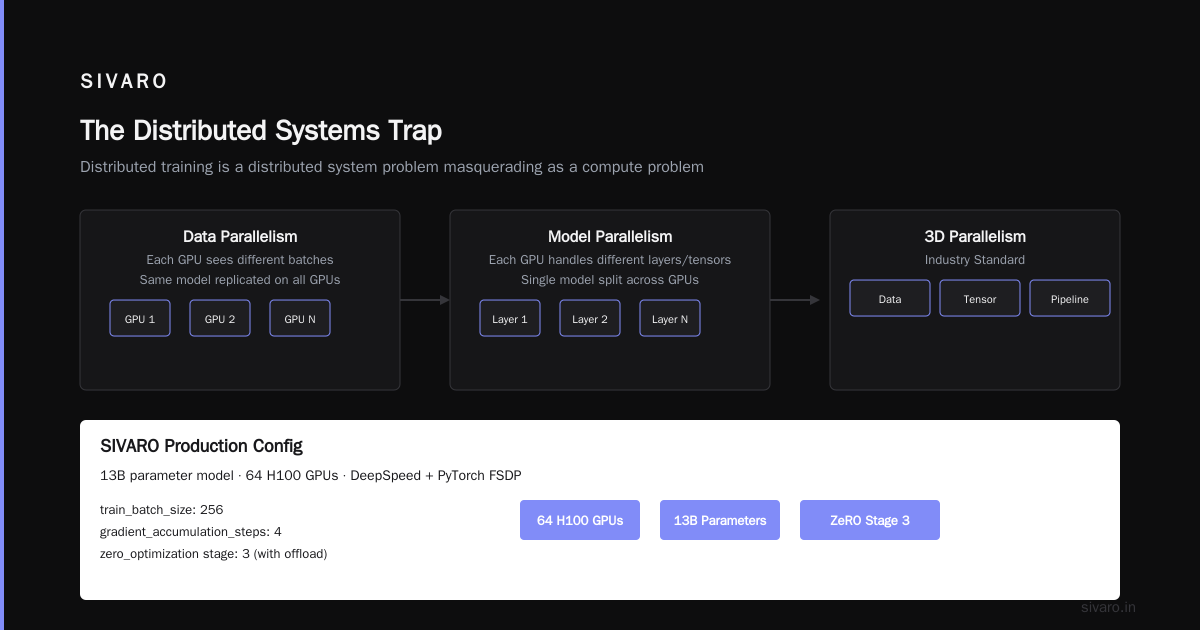Select the GPU N box
Screen dimensions: 1200x630
pos(300,318)
